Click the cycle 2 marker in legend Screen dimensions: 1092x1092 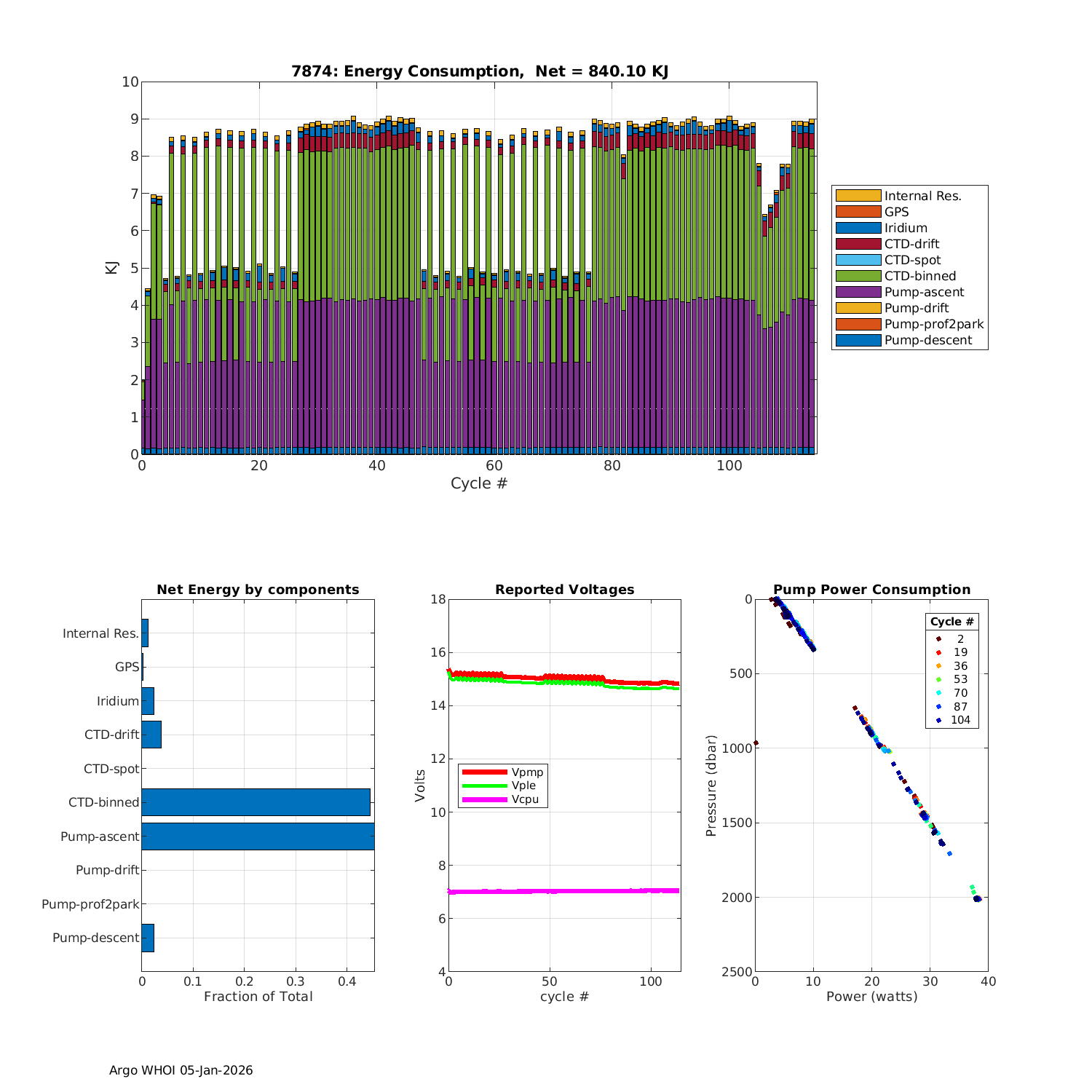click(938, 639)
